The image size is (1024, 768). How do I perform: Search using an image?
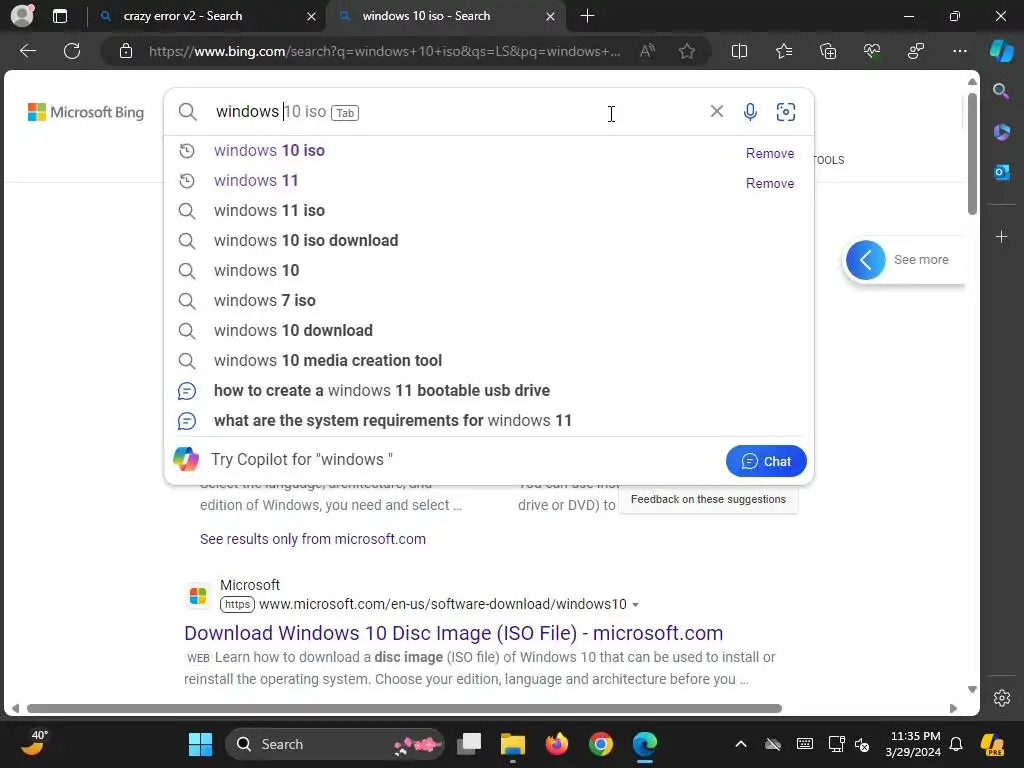pyautogui.click(x=786, y=112)
